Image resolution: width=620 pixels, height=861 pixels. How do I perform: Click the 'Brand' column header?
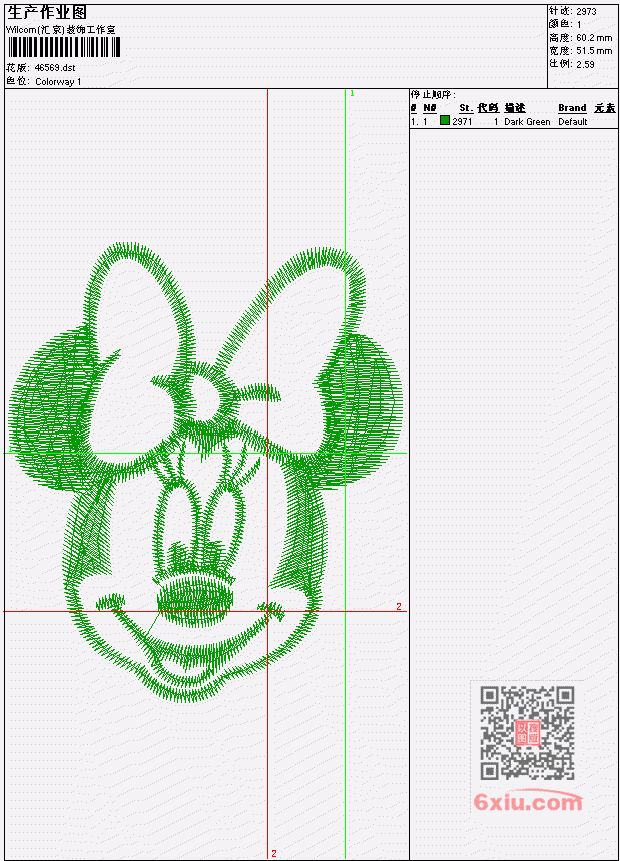(x=572, y=108)
